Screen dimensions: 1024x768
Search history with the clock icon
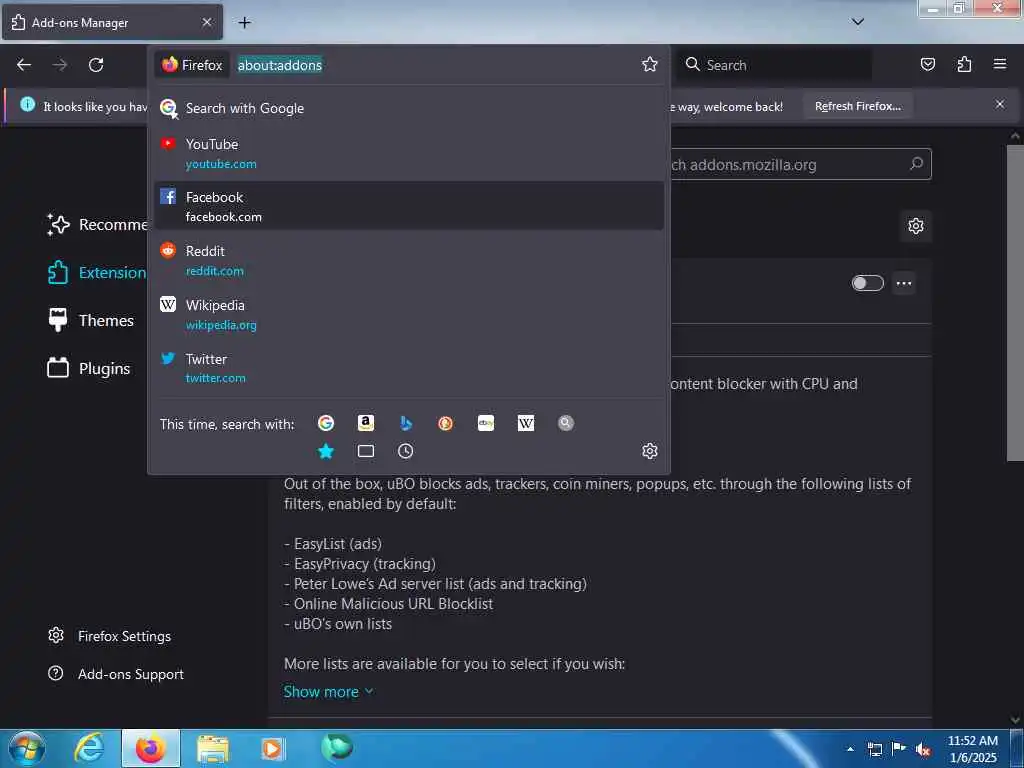pos(406,451)
